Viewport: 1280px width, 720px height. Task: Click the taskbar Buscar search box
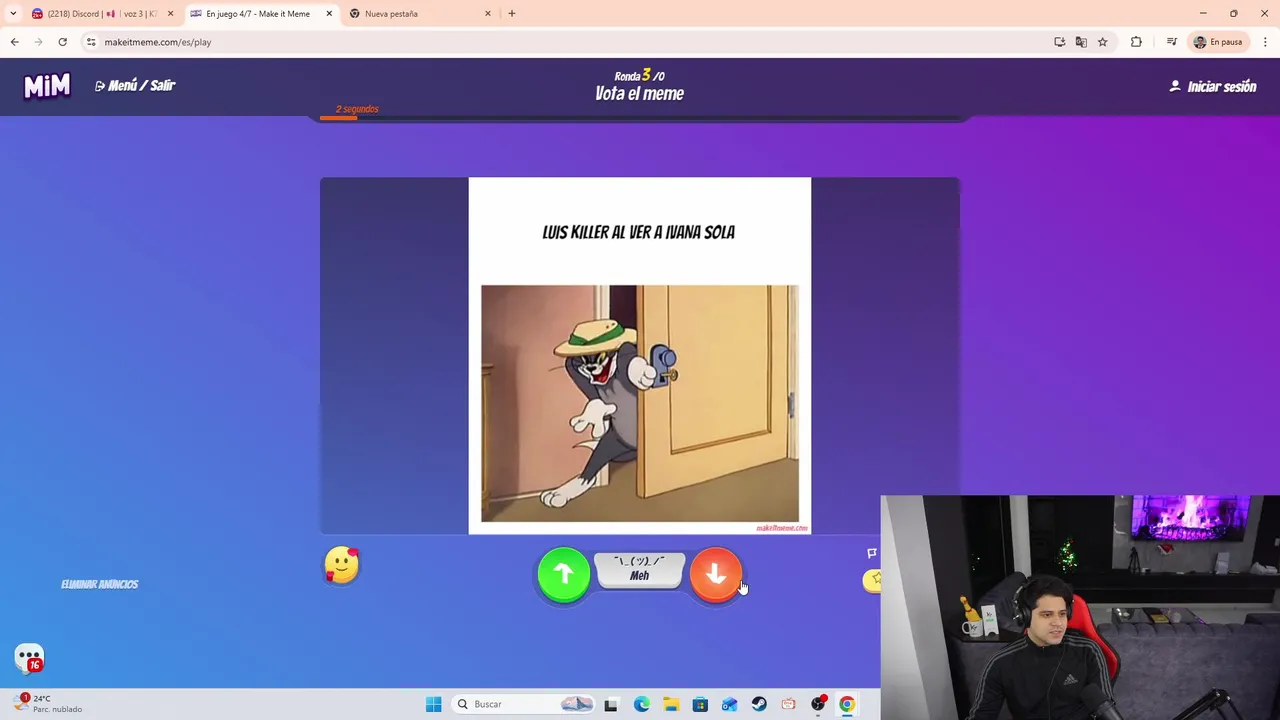pos(524,704)
